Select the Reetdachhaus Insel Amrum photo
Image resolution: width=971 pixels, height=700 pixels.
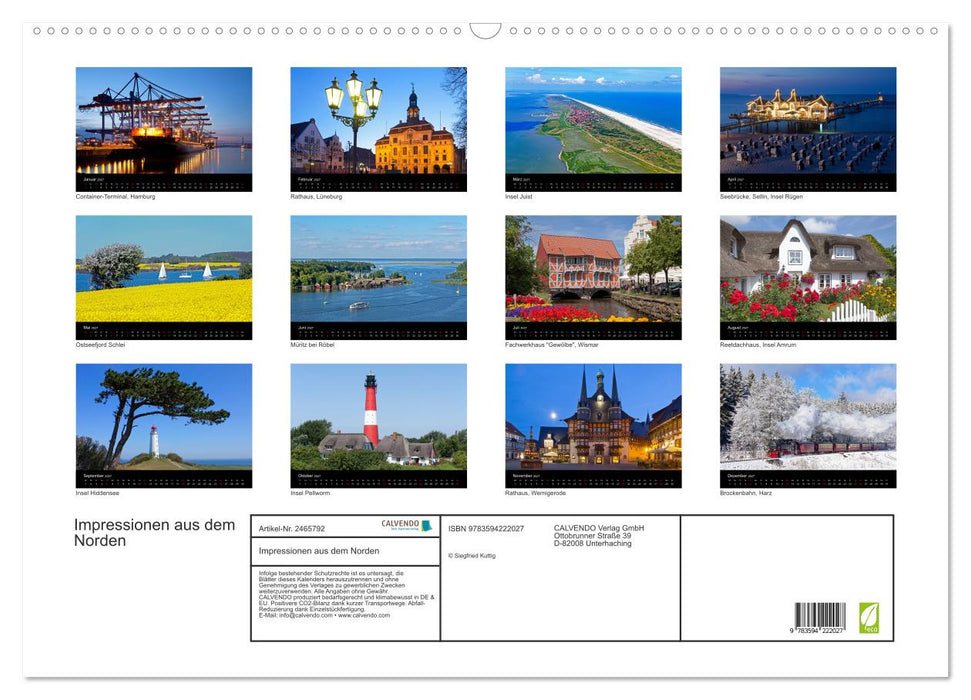click(x=808, y=268)
